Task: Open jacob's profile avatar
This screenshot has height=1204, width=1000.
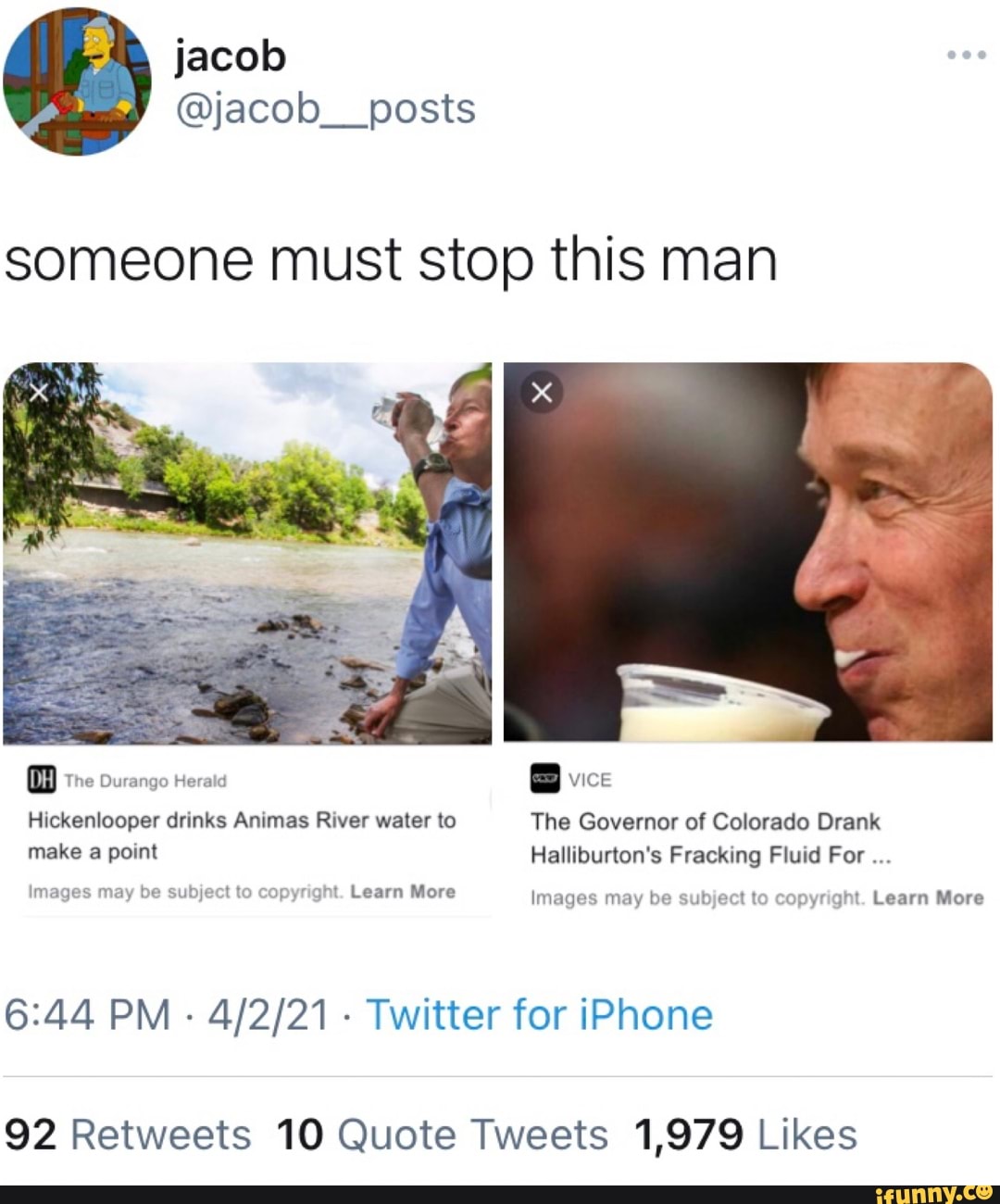Action: (76, 82)
